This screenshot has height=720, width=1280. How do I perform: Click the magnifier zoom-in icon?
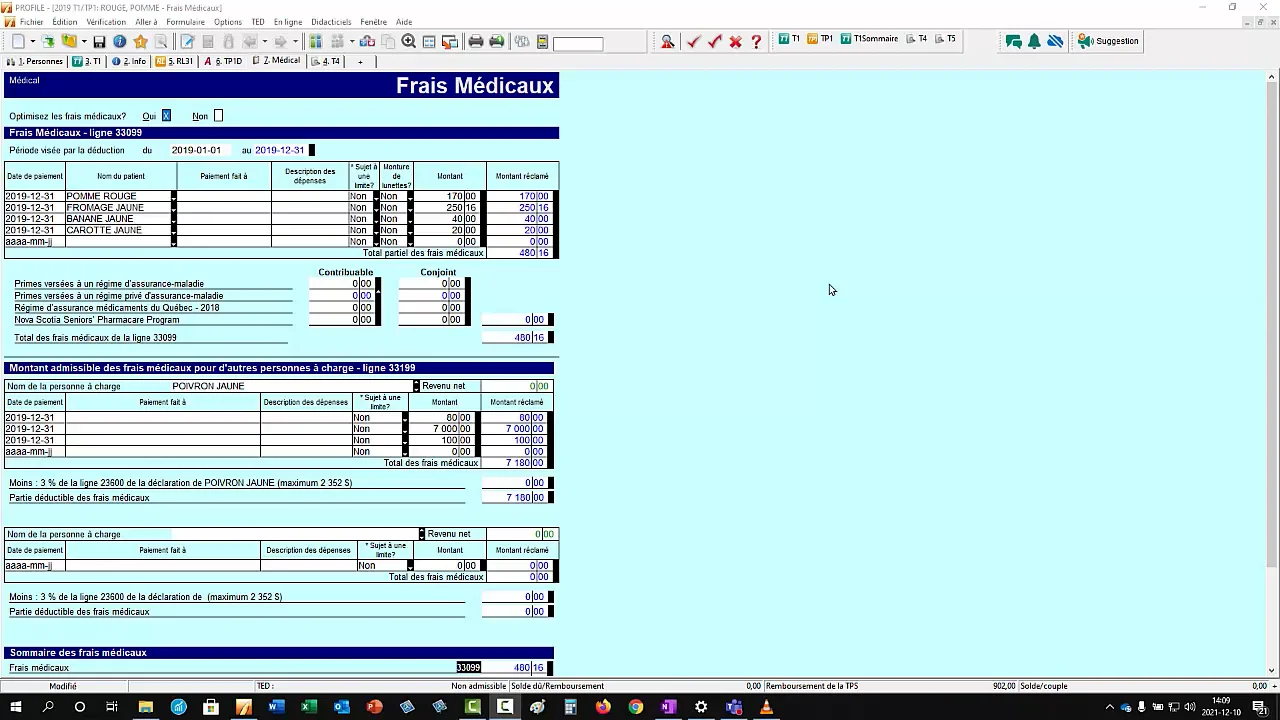(408, 41)
